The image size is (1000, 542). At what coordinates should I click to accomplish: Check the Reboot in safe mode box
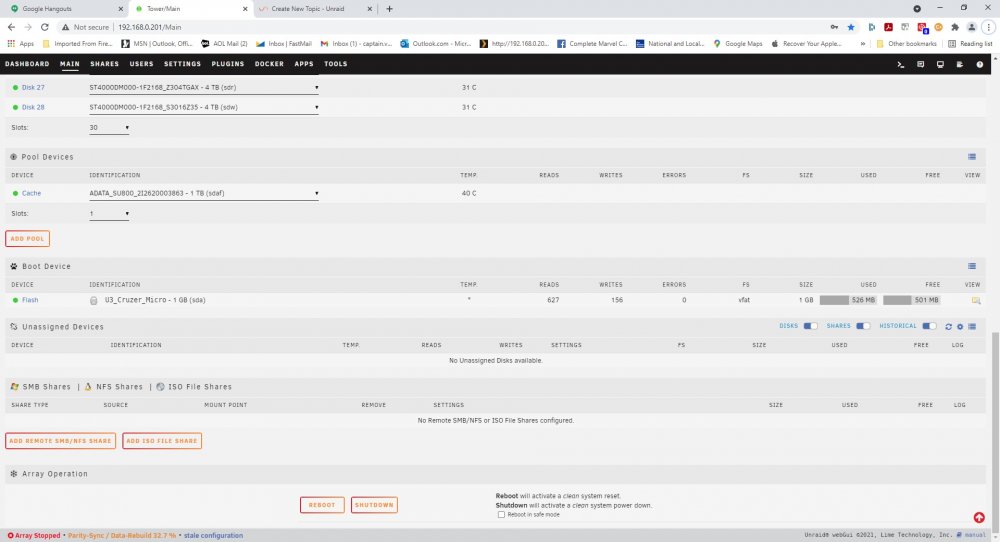click(501, 515)
